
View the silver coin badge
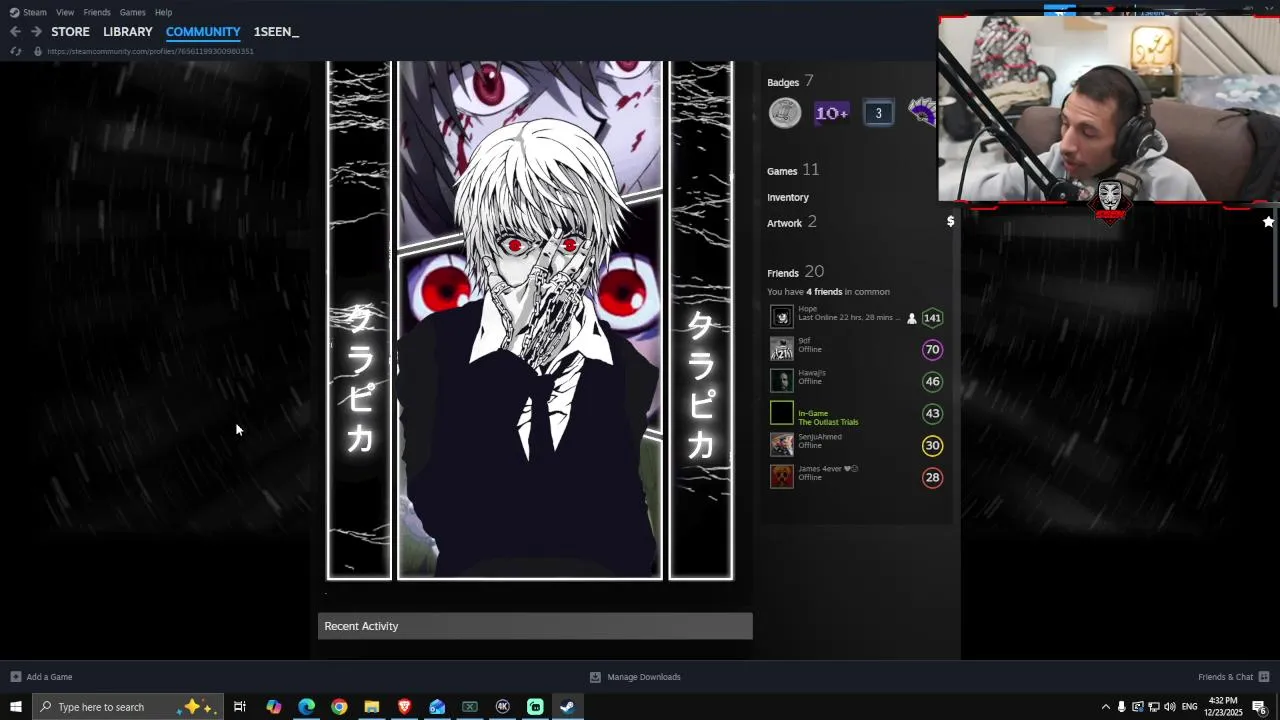[x=785, y=113]
